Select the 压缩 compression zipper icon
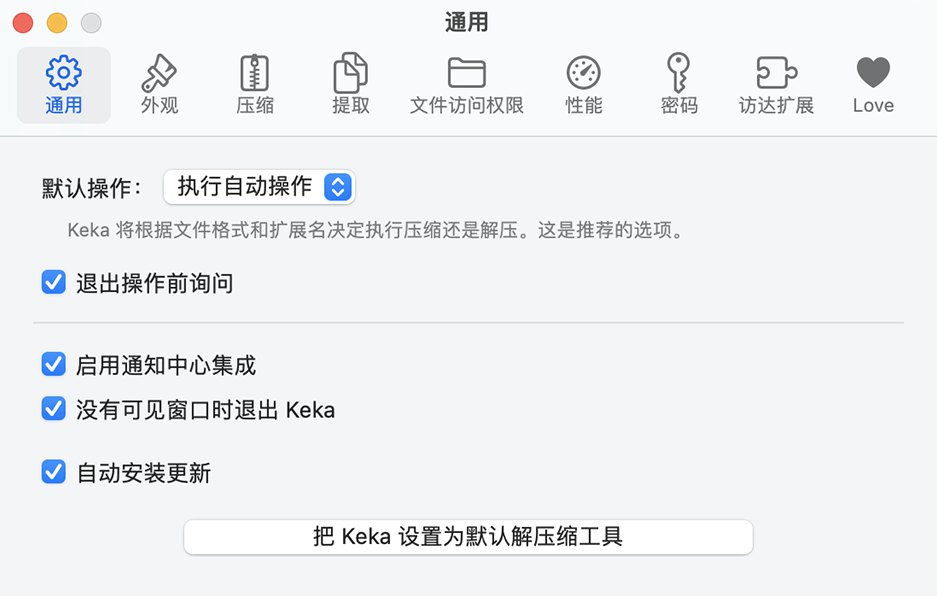 pos(255,73)
